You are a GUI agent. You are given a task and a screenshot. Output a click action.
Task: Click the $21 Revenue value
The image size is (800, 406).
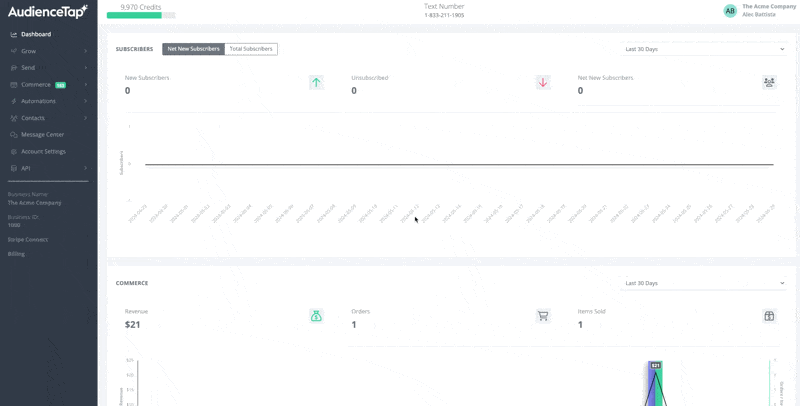click(133, 324)
